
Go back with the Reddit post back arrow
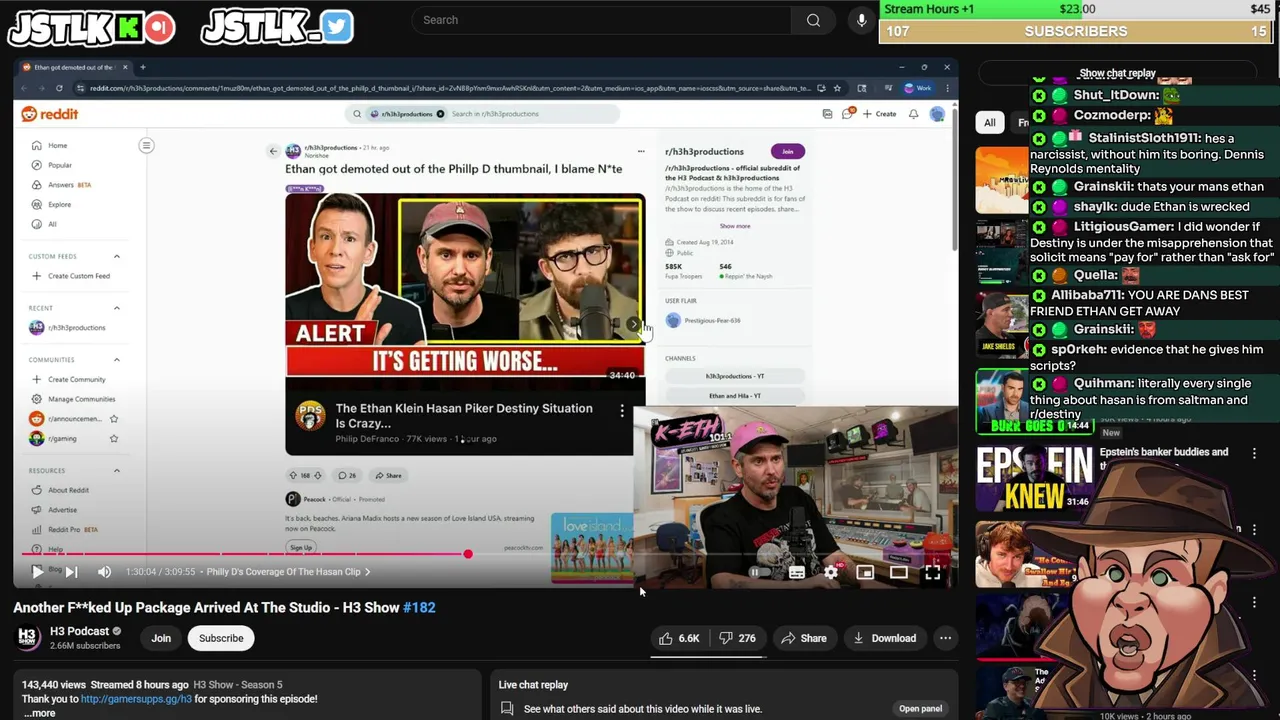tap(273, 151)
